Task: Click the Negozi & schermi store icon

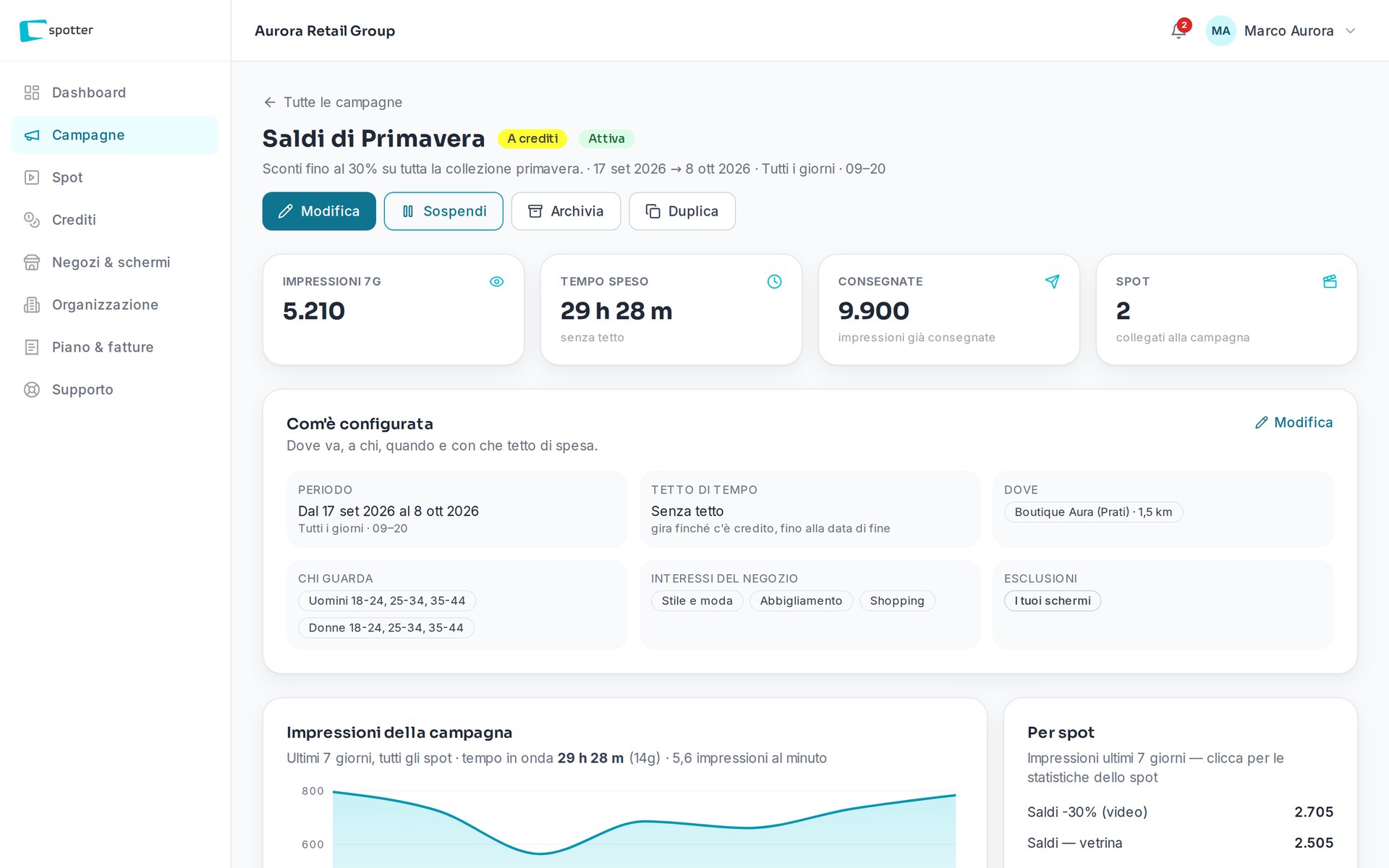Action: (32, 263)
